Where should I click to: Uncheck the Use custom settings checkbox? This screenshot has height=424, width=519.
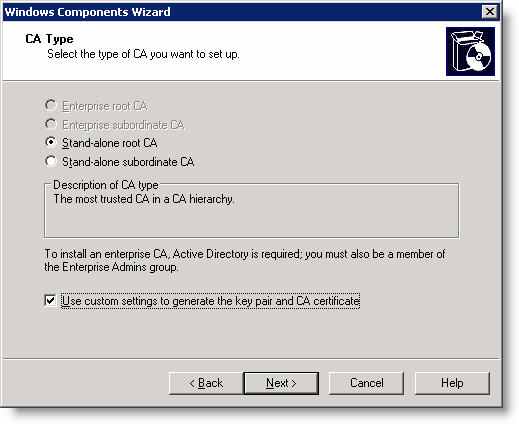pos(50,300)
